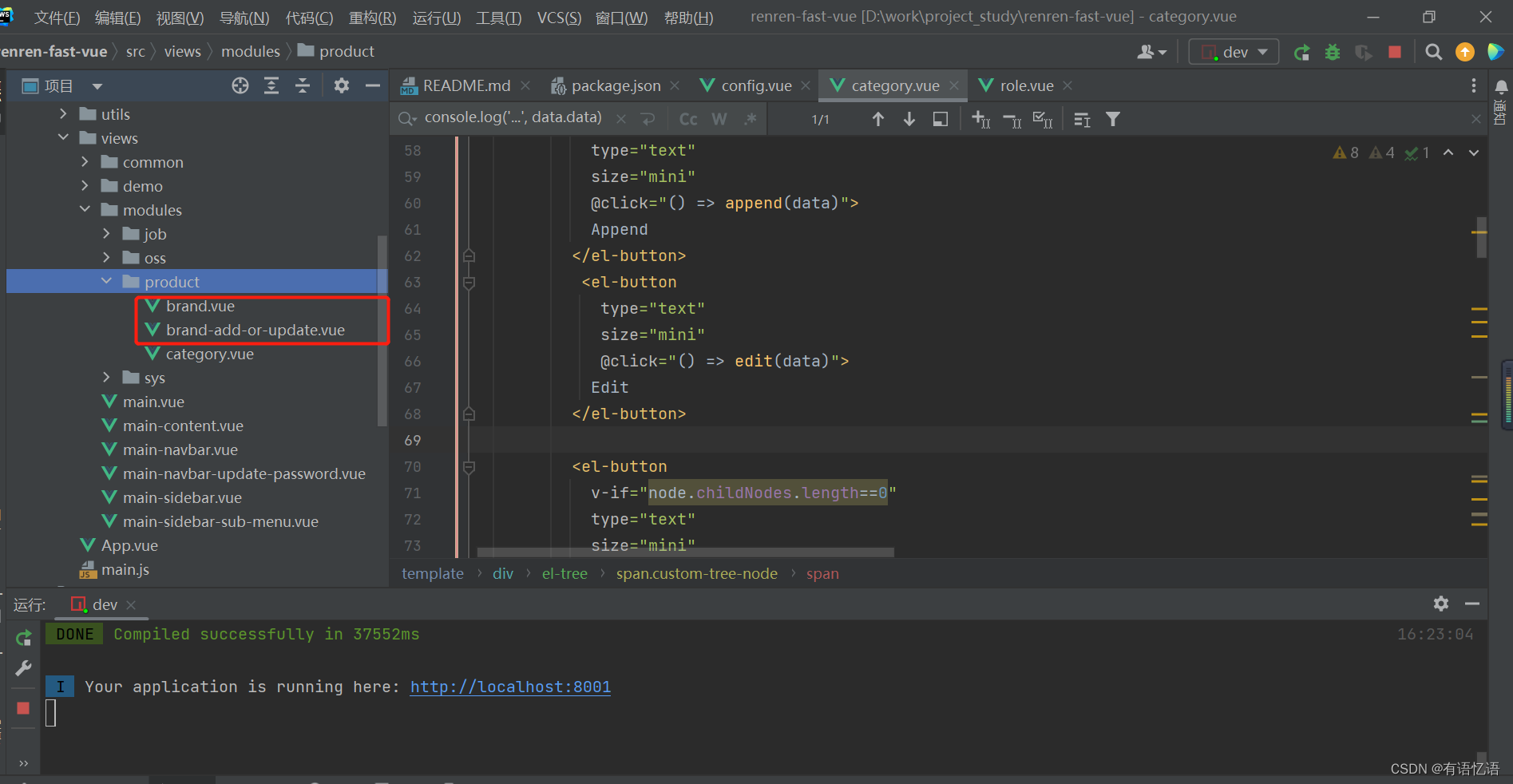Toggle Regex option in find bar

click(x=750, y=119)
